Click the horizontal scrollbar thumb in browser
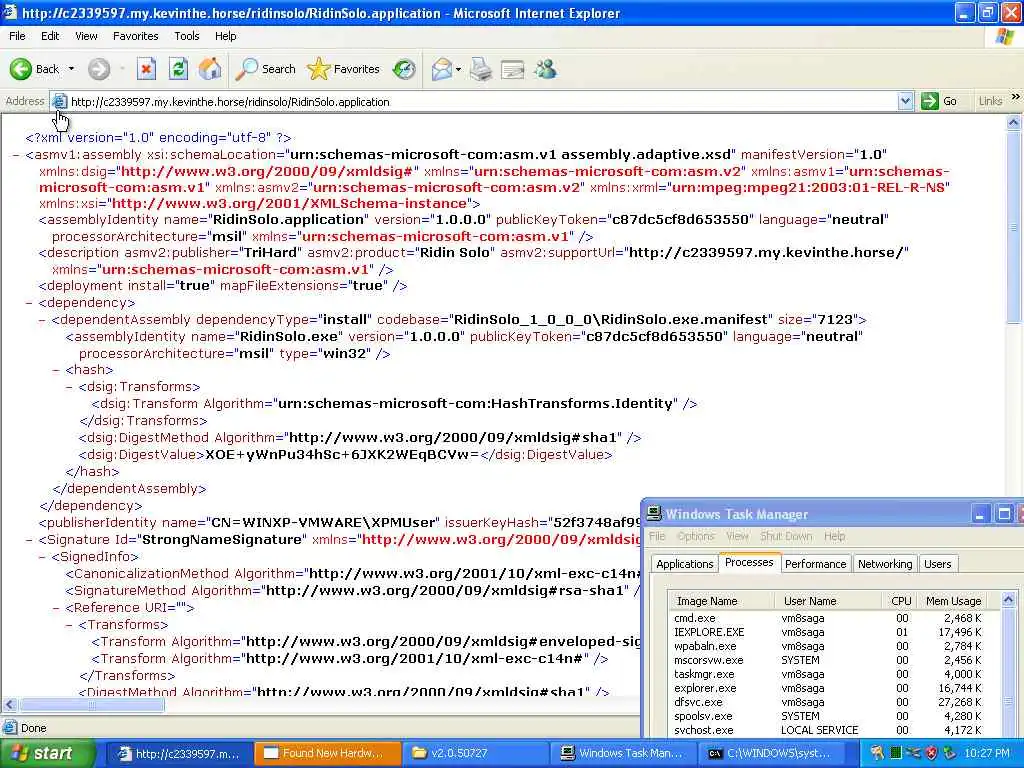Viewport: 1024px width, 768px height. pos(92,705)
